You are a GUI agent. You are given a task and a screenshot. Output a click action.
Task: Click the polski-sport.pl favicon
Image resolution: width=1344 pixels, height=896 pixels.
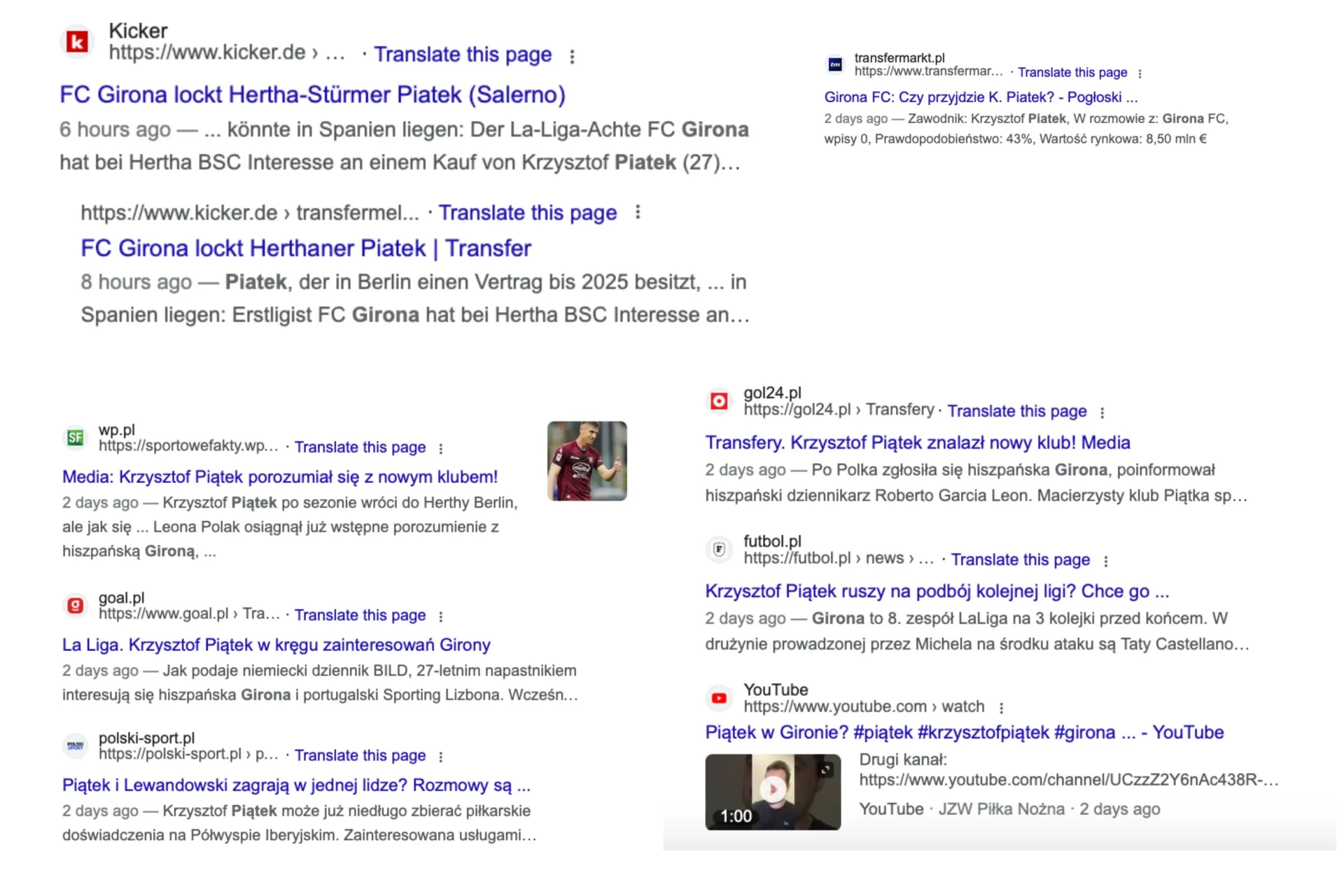pyautogui.click(x=76, y=745)
